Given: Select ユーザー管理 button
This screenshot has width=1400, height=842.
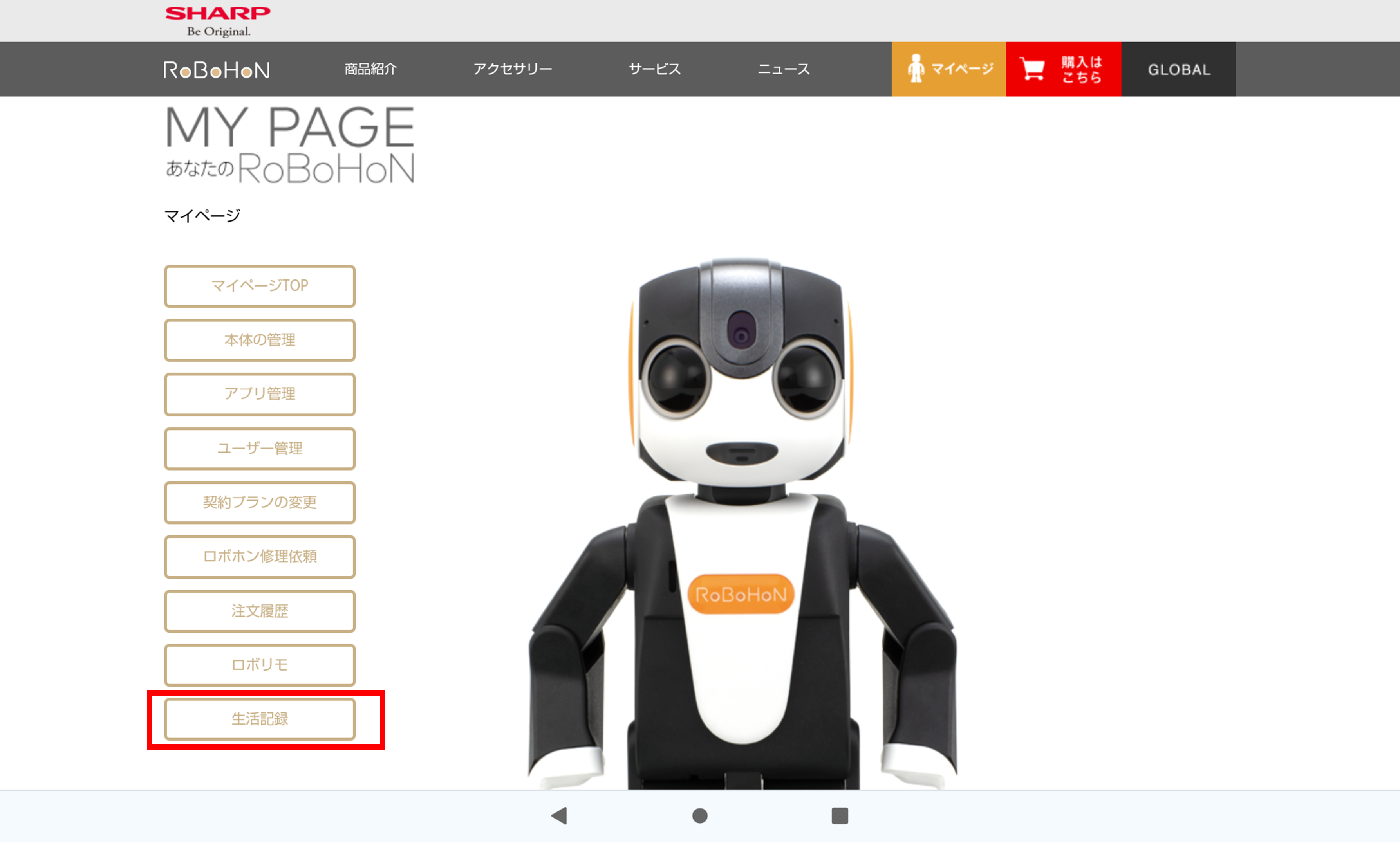Looking at the screenshot, I should (260, 448).
